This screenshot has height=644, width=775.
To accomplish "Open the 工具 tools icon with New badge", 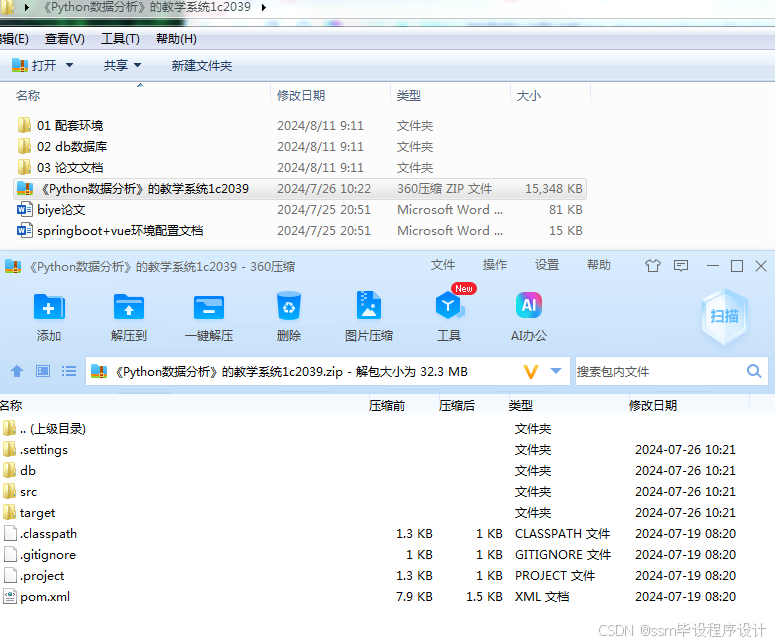I will click(x=450, y=305).
